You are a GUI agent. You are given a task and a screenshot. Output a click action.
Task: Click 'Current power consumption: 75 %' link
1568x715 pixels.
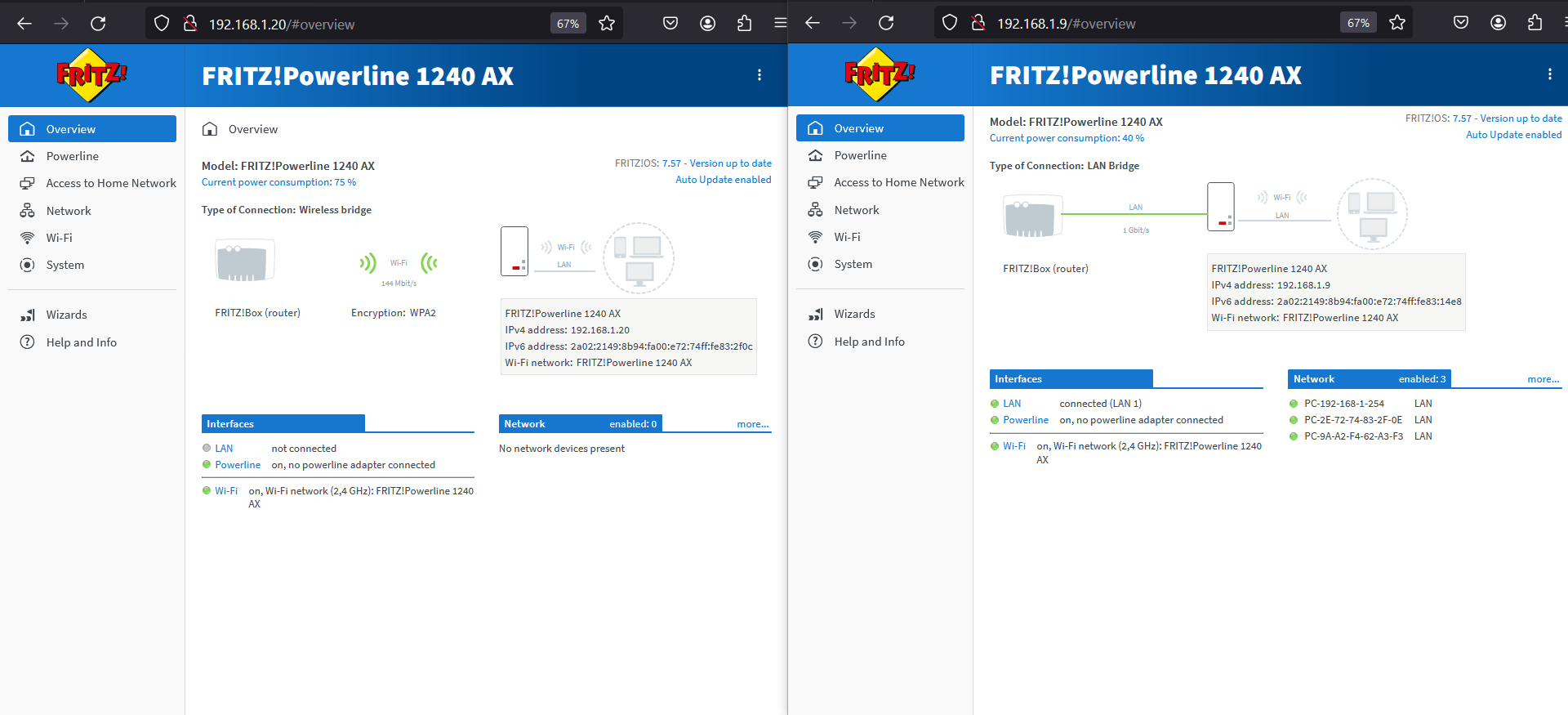(x=278, y=182)
